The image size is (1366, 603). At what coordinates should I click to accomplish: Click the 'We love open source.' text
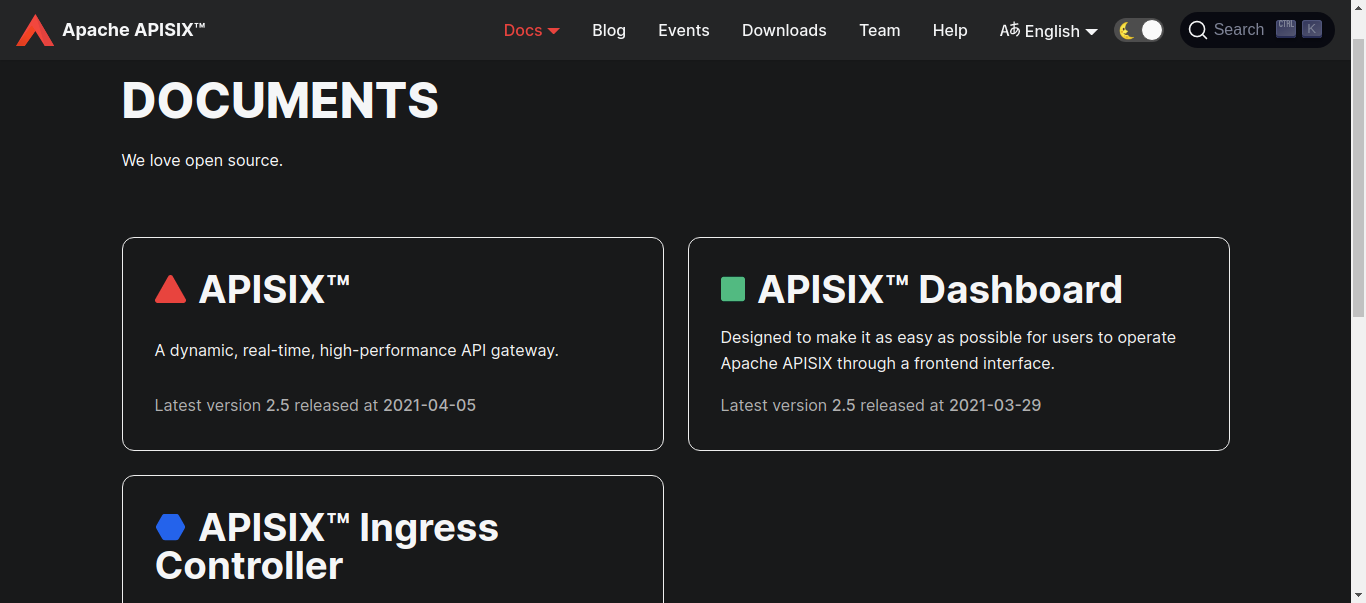point(202,160)
